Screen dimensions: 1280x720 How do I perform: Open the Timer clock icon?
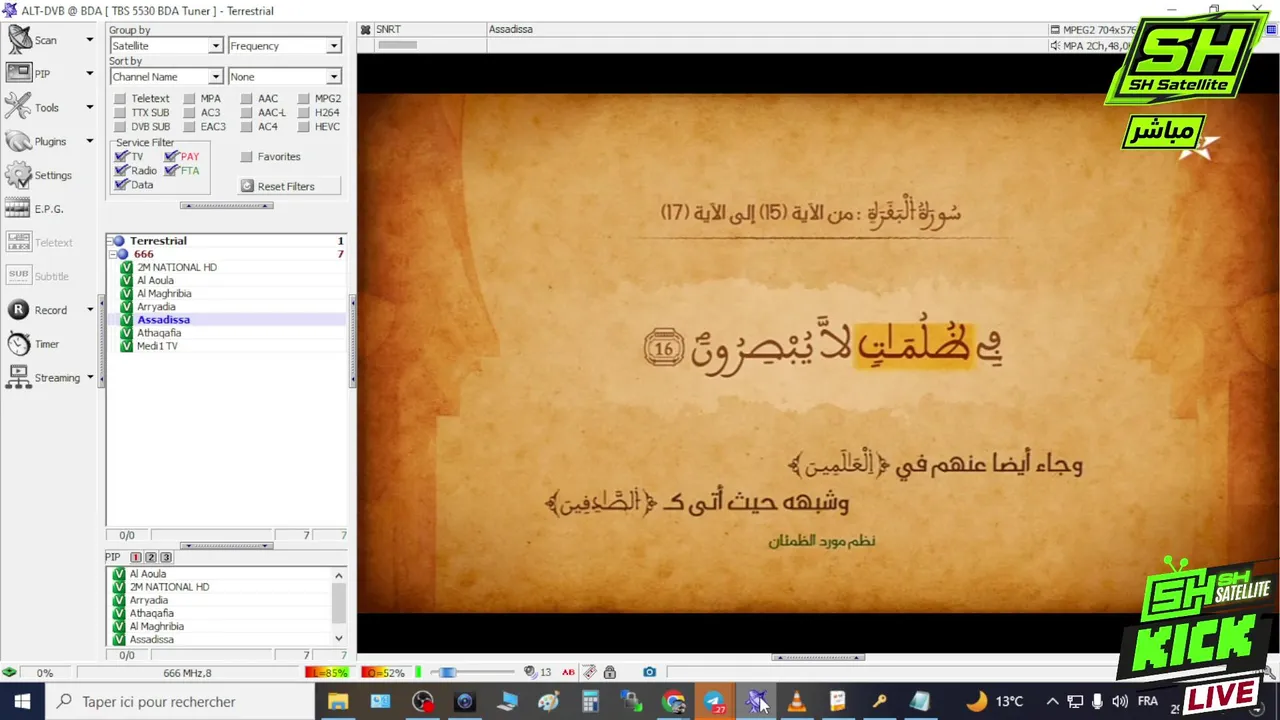click(x=19, y=344)
